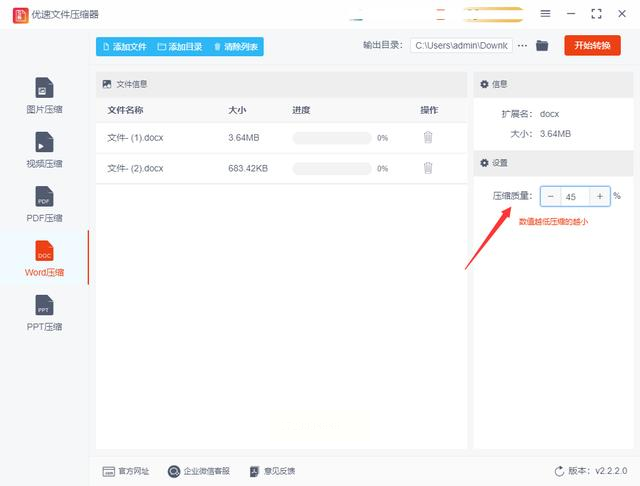
Task: Delete 文件- (1).docx with trash icon
Action: point(428,138)
